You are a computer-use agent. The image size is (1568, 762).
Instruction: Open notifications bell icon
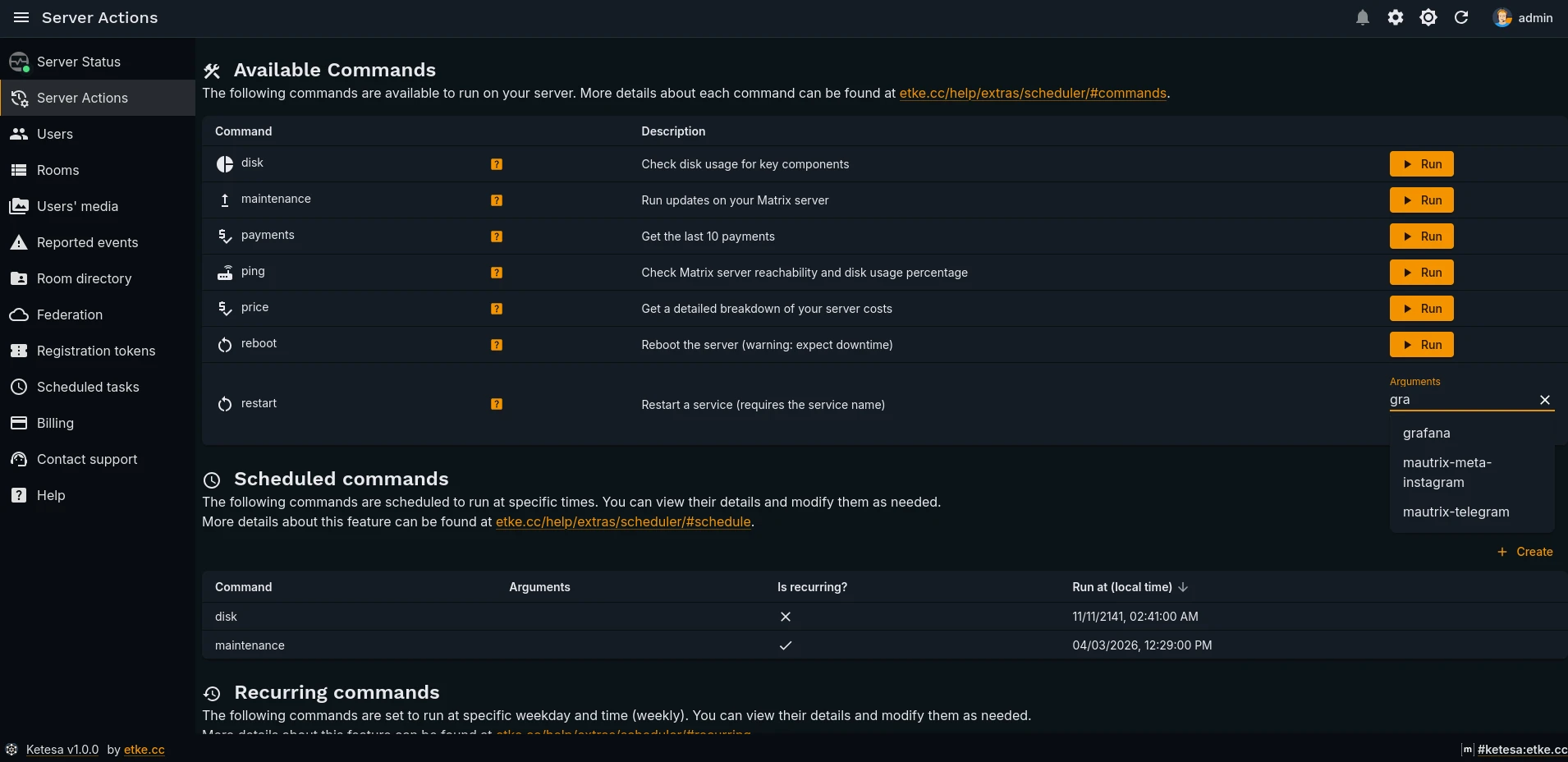coord(1363,17)
